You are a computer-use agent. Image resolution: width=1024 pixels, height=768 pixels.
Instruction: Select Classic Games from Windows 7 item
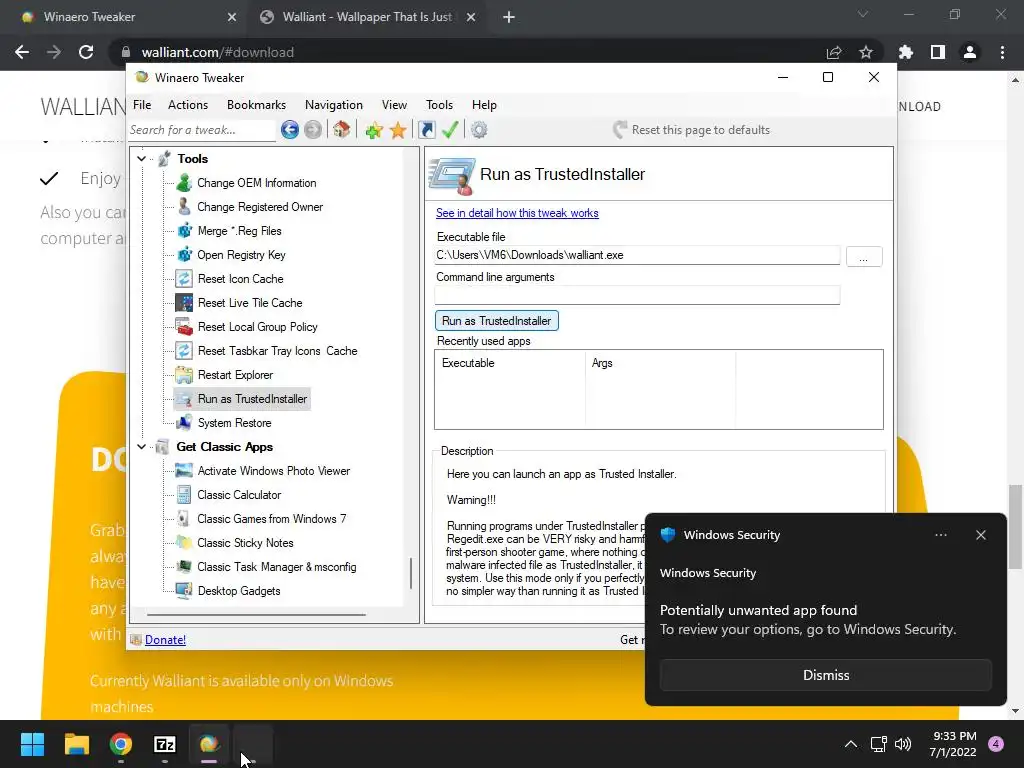click(x=272, y=519)
